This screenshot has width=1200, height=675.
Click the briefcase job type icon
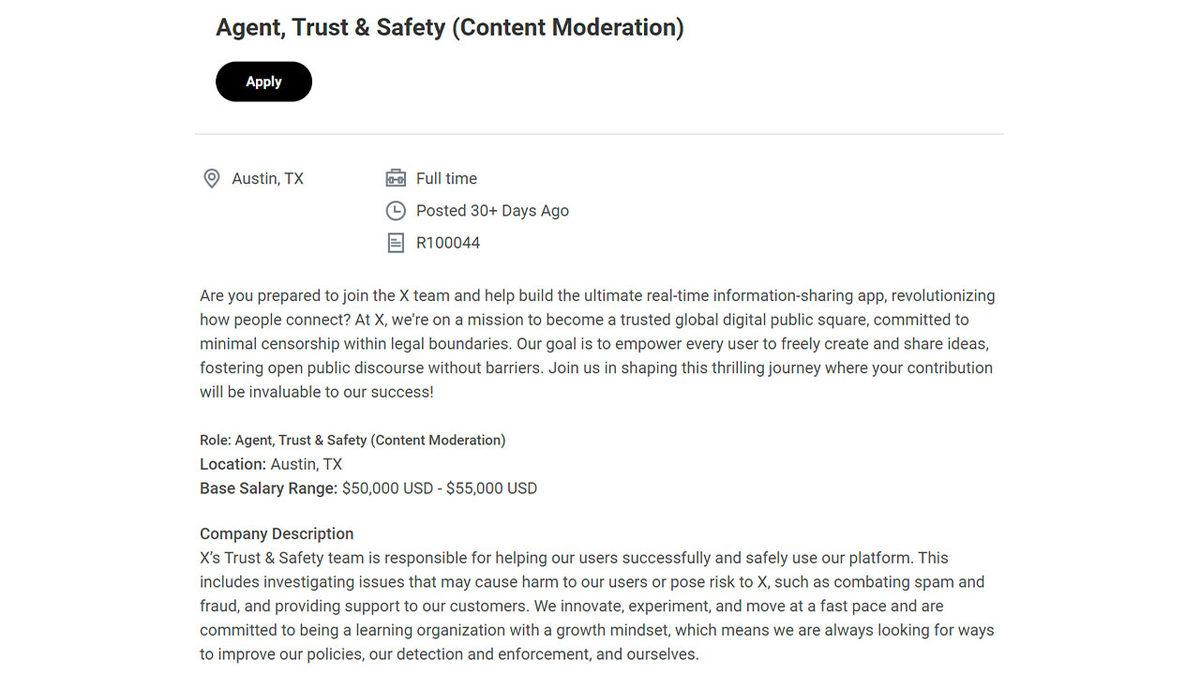pos(396,179)
